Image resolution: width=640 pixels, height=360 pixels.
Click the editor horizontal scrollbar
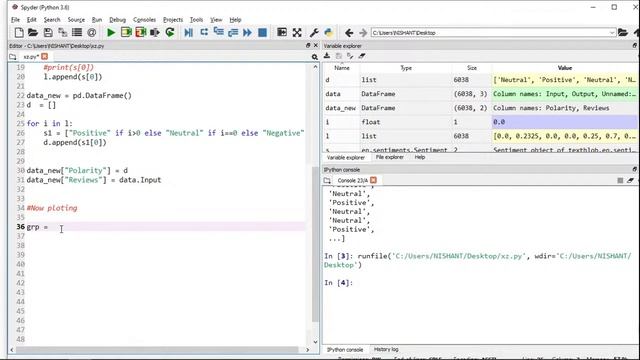pos(159,350)
